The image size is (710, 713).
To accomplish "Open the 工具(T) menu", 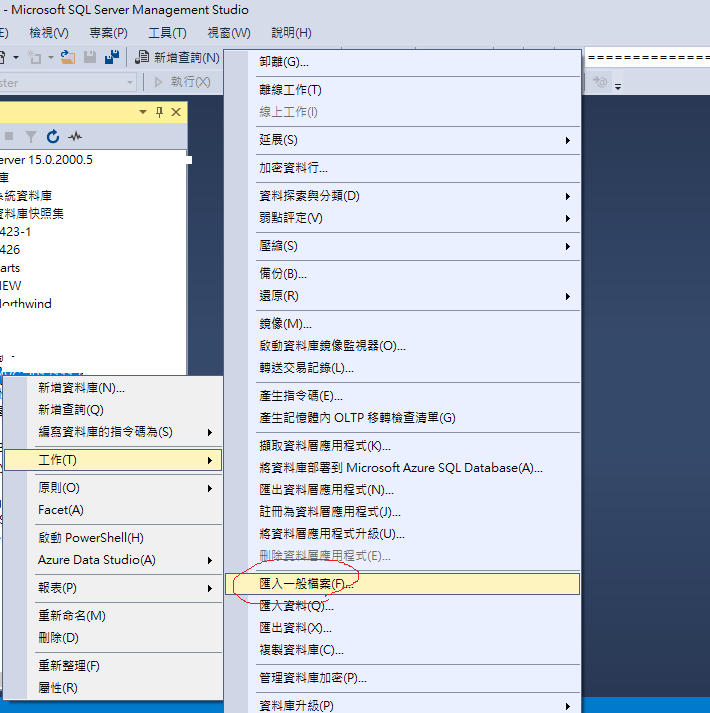I will coord(167,33).
